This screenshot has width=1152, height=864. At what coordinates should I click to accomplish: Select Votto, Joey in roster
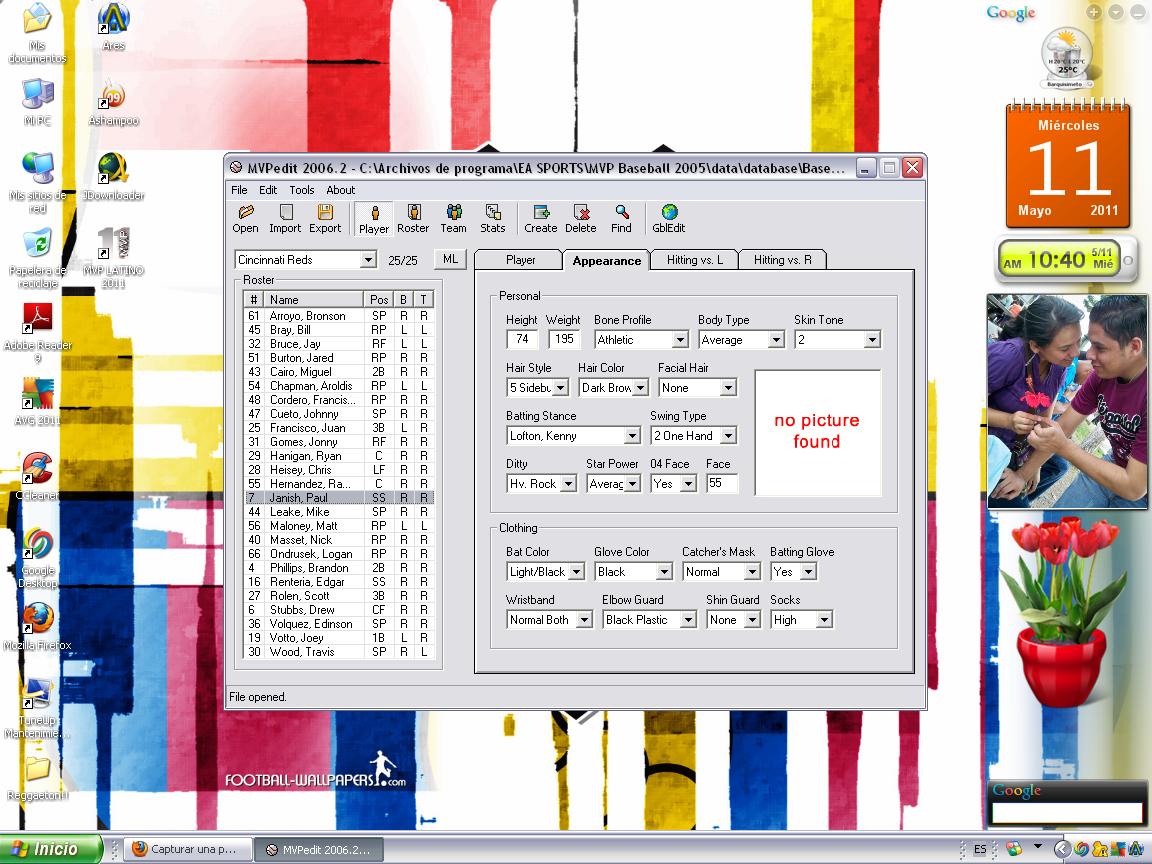339,638
